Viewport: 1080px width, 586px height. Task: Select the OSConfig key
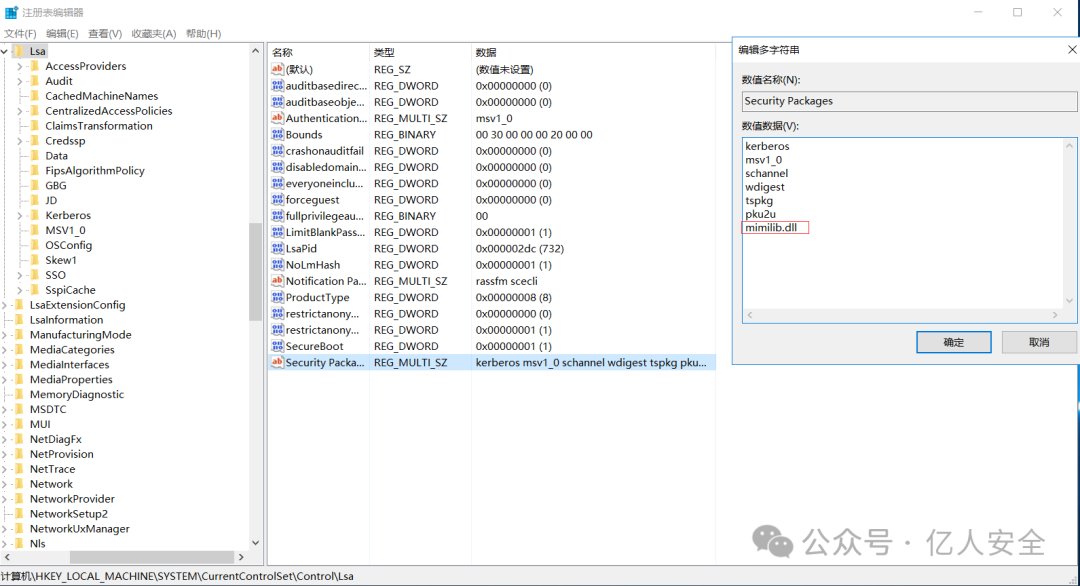point(68,245)
